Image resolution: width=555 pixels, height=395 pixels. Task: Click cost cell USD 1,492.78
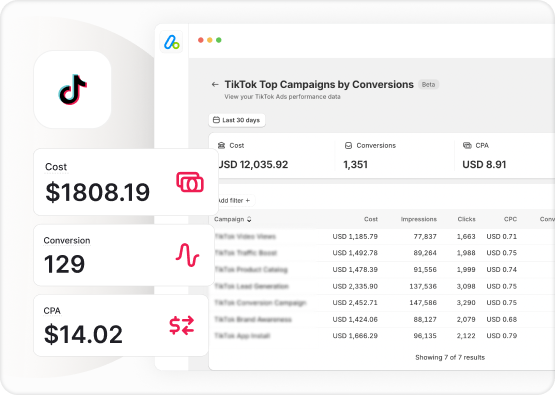[x=355, y=253]
